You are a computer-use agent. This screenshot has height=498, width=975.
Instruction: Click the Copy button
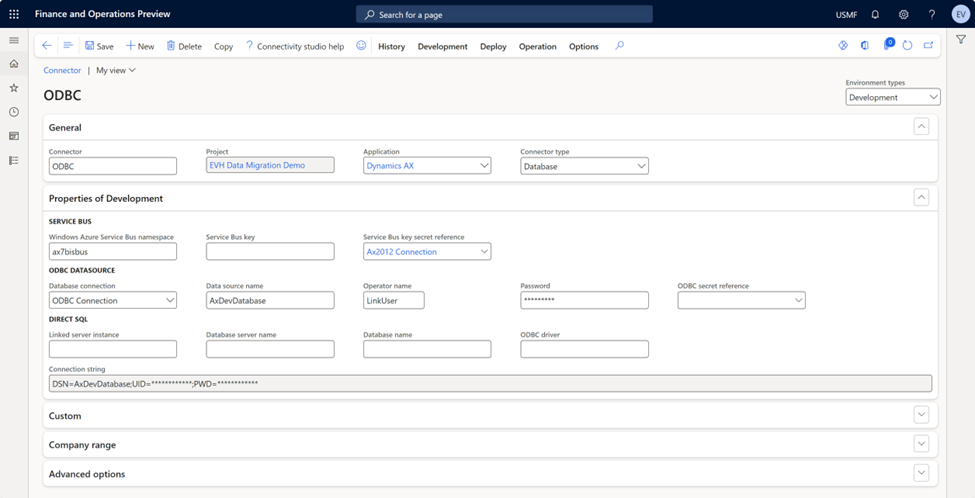click(223, 46)
